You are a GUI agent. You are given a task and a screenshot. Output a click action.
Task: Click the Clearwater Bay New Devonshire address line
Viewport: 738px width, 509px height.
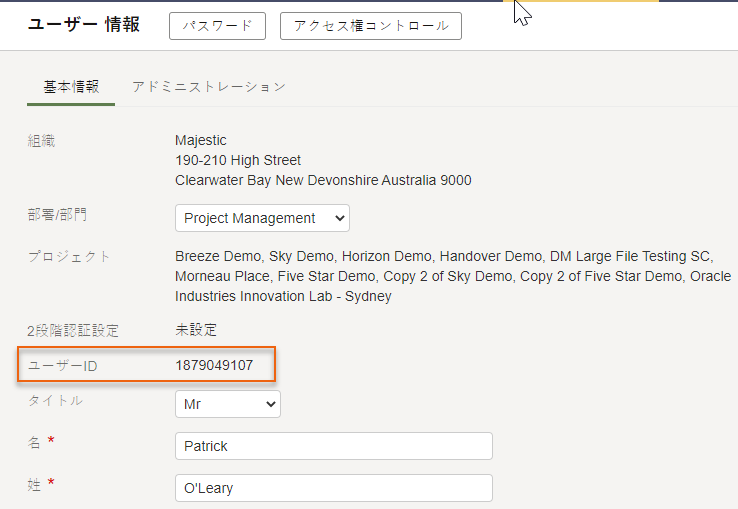(x=323, y=180)
